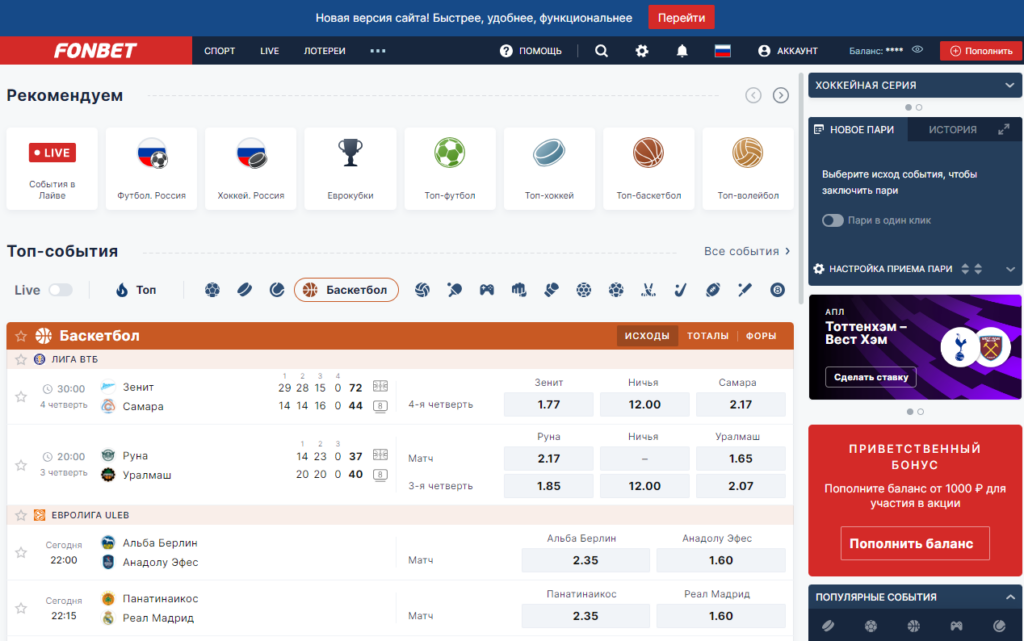Image resolution: width=1024 pixels, height=641 pixels.
Task: Enable Пари в один клик switch
Action: click(x=833, y=221)
